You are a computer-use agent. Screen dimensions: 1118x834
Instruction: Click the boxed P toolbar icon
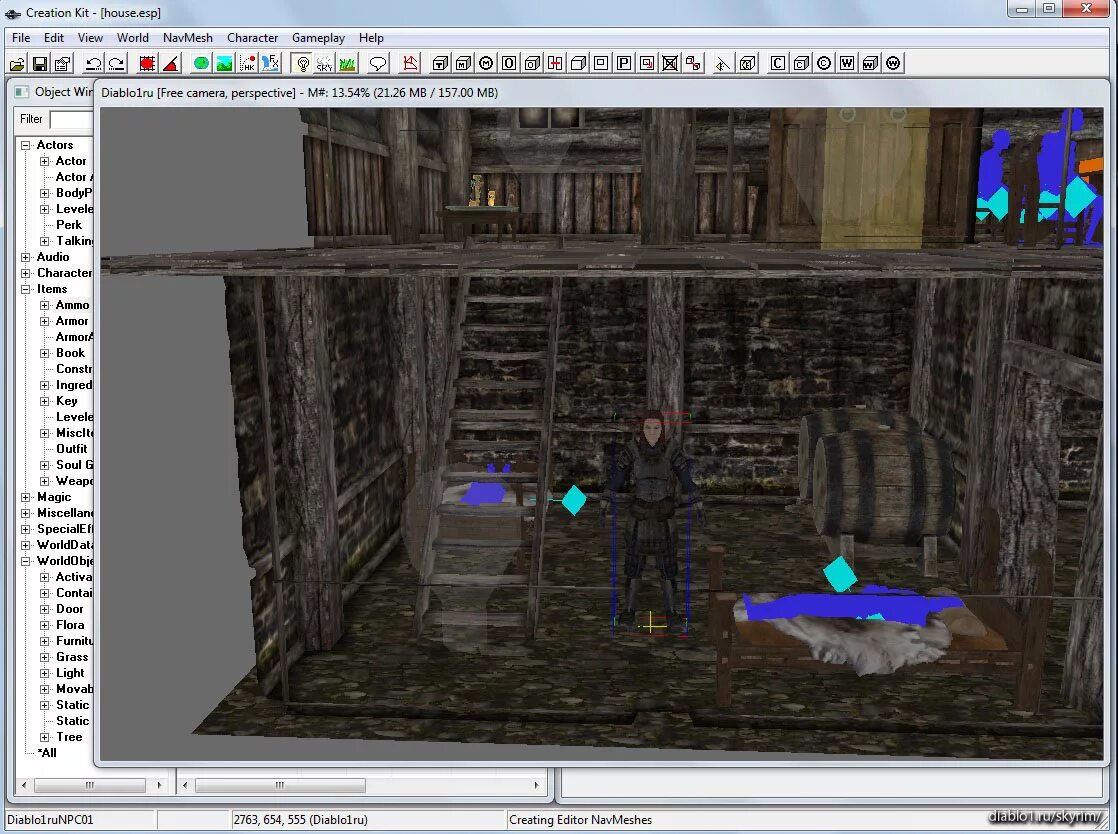(624, 63)
